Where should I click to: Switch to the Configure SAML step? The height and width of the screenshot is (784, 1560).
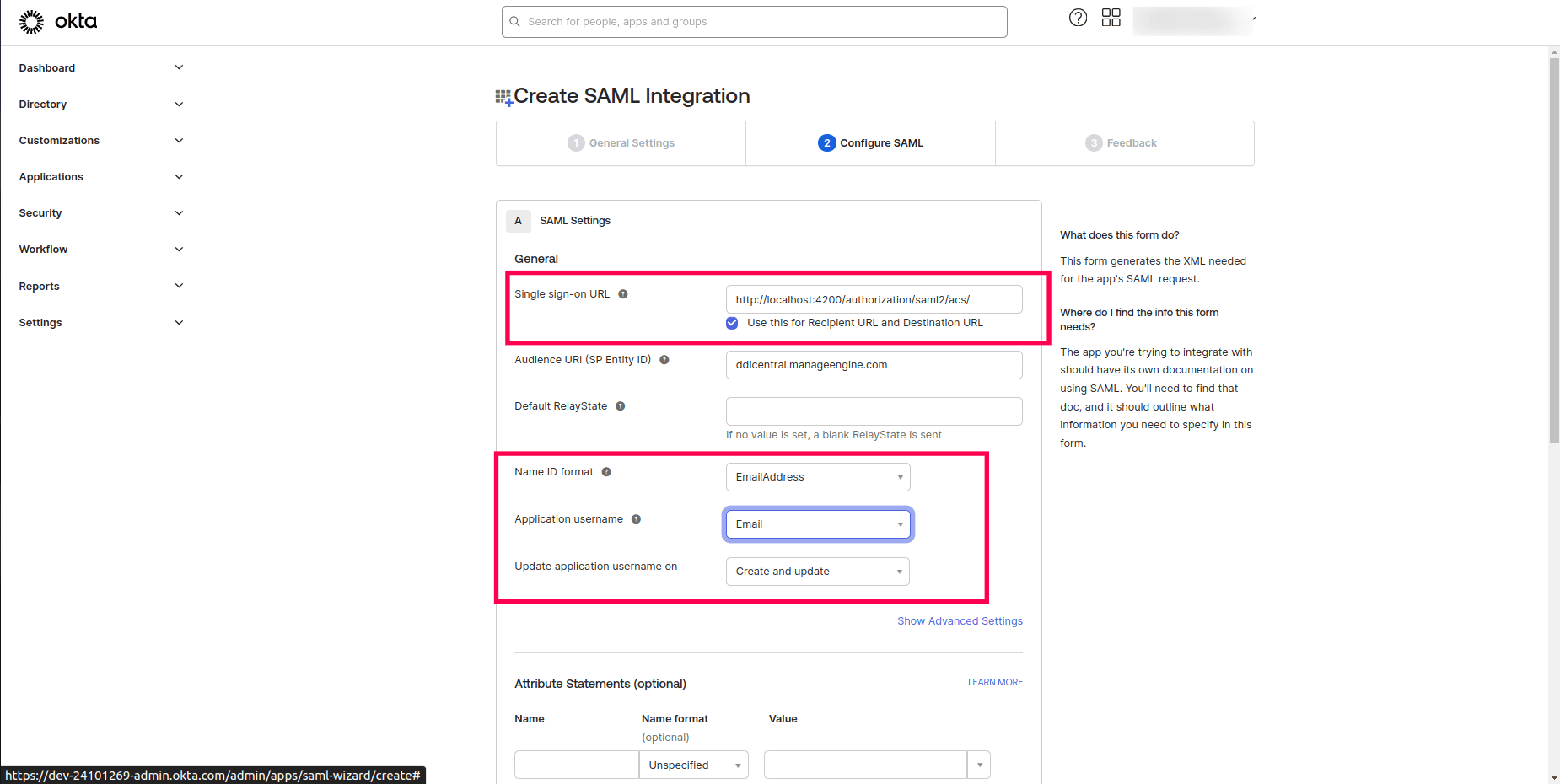(871, 142)
